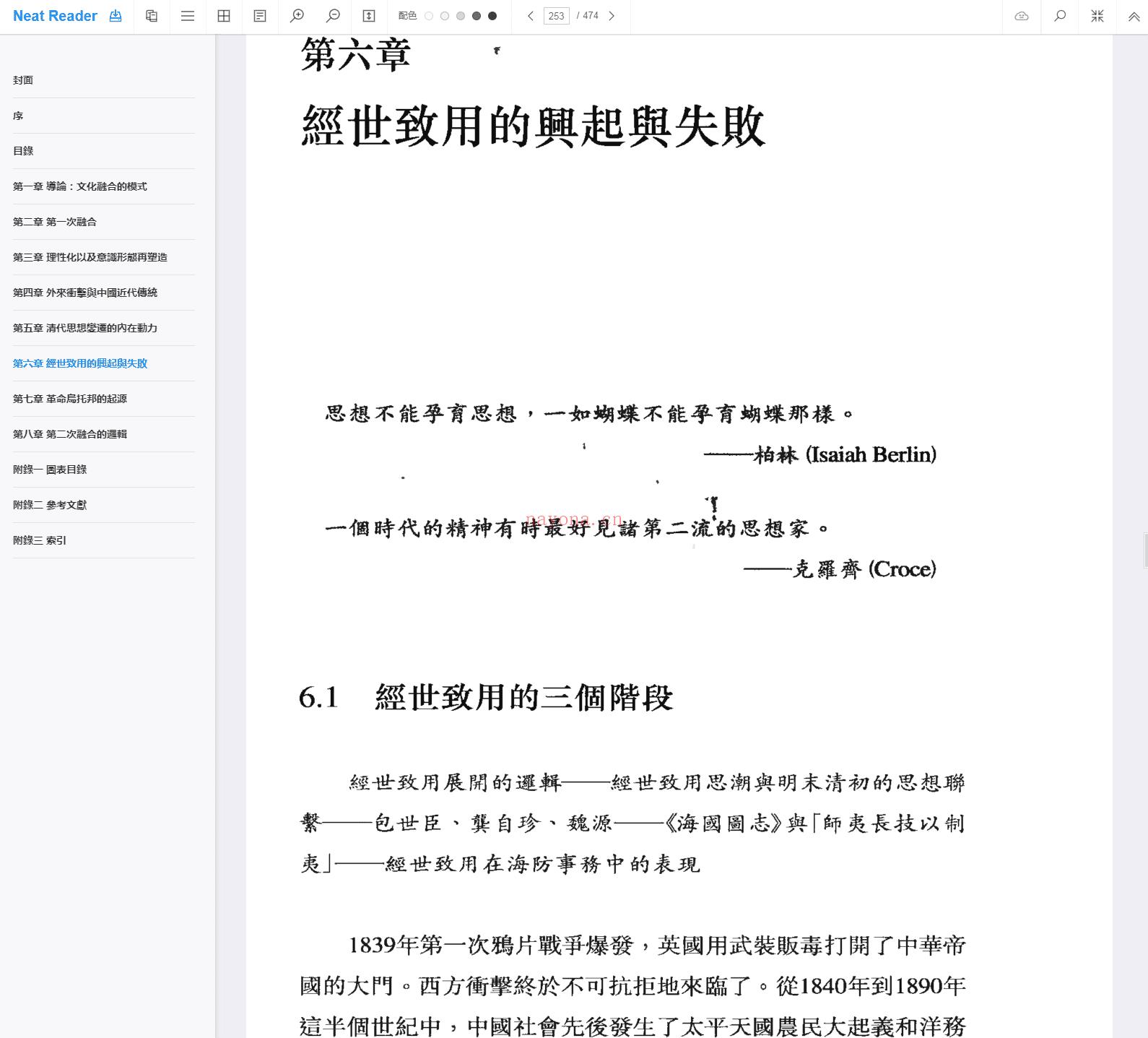Go to the next page arrow

(612, 16)
